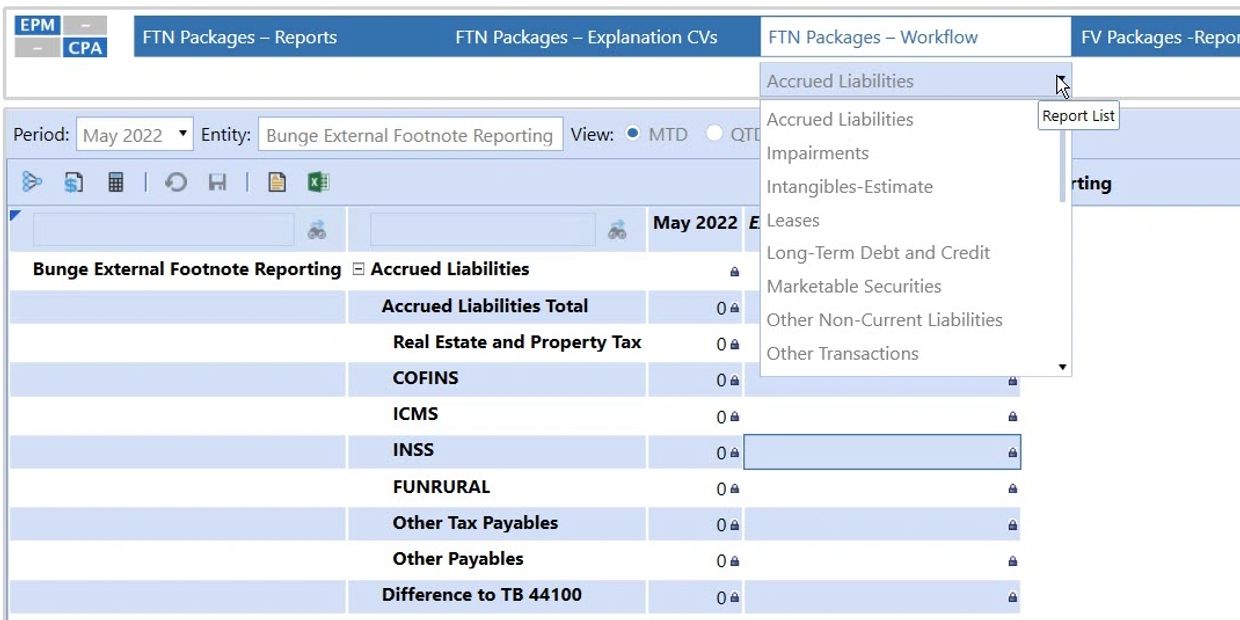Click the save floppy disk icon
1240x620 pixels.
(x=217, y=182)
